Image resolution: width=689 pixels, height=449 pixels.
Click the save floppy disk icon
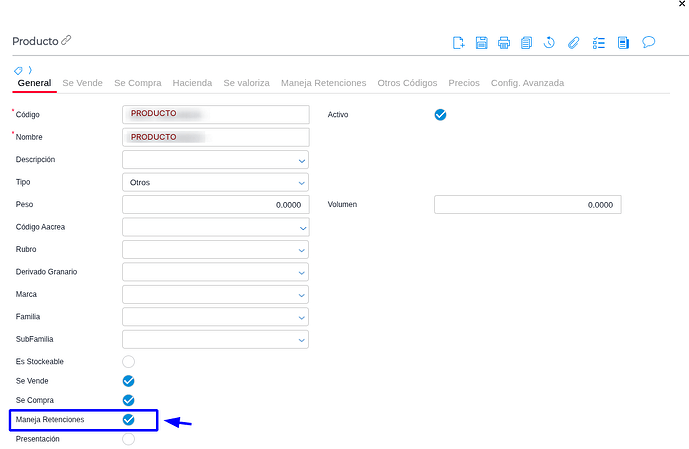pyautogui.click(x=481, y=42)
